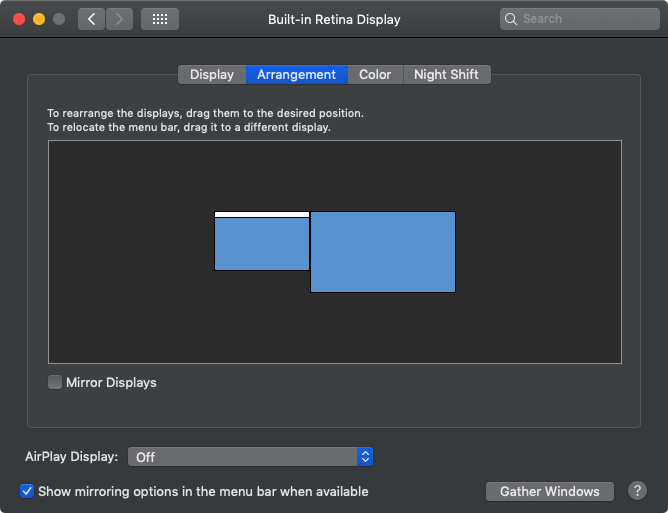Open the Color tab
The height and width of the screenshot is (513, 668).
(x=375, y=75)
